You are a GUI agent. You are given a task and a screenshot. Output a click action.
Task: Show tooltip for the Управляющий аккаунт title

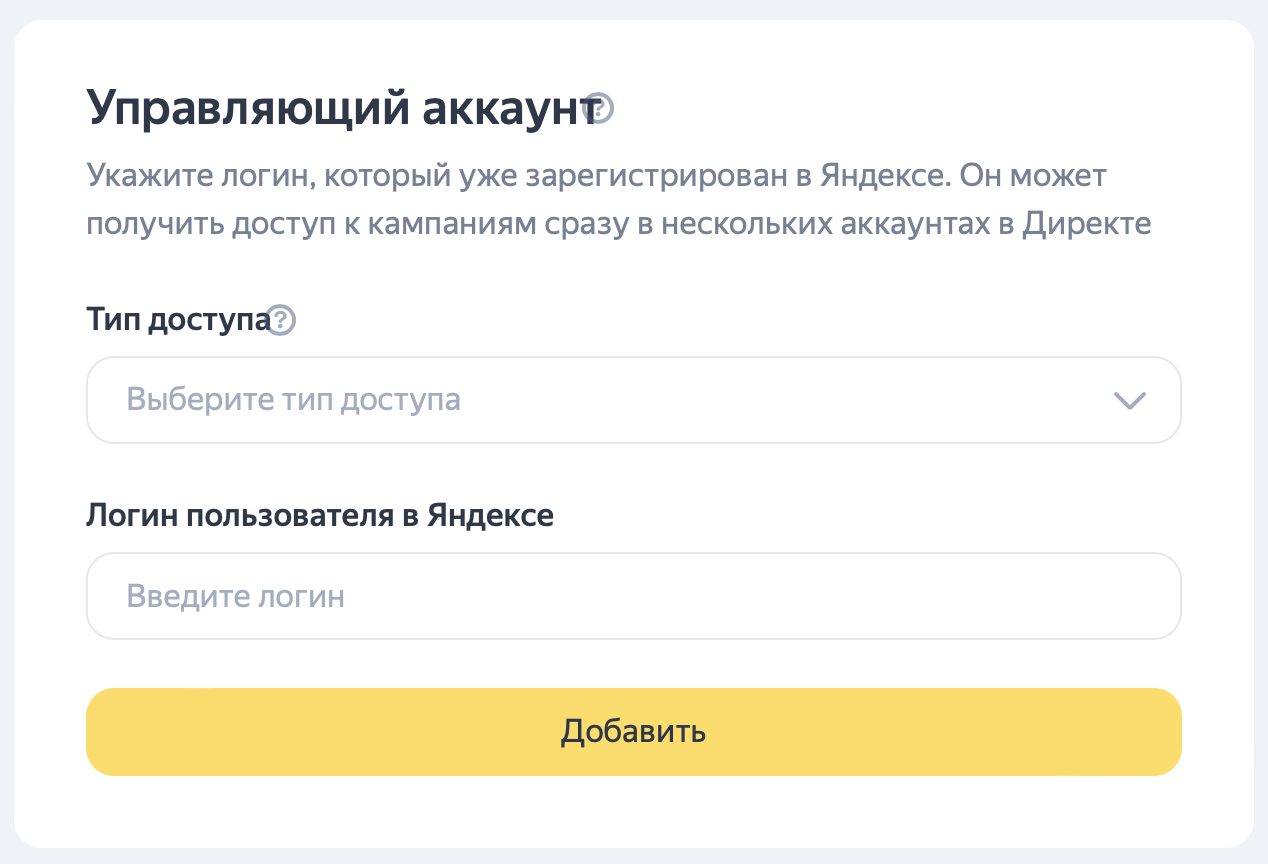pos(598,108)
